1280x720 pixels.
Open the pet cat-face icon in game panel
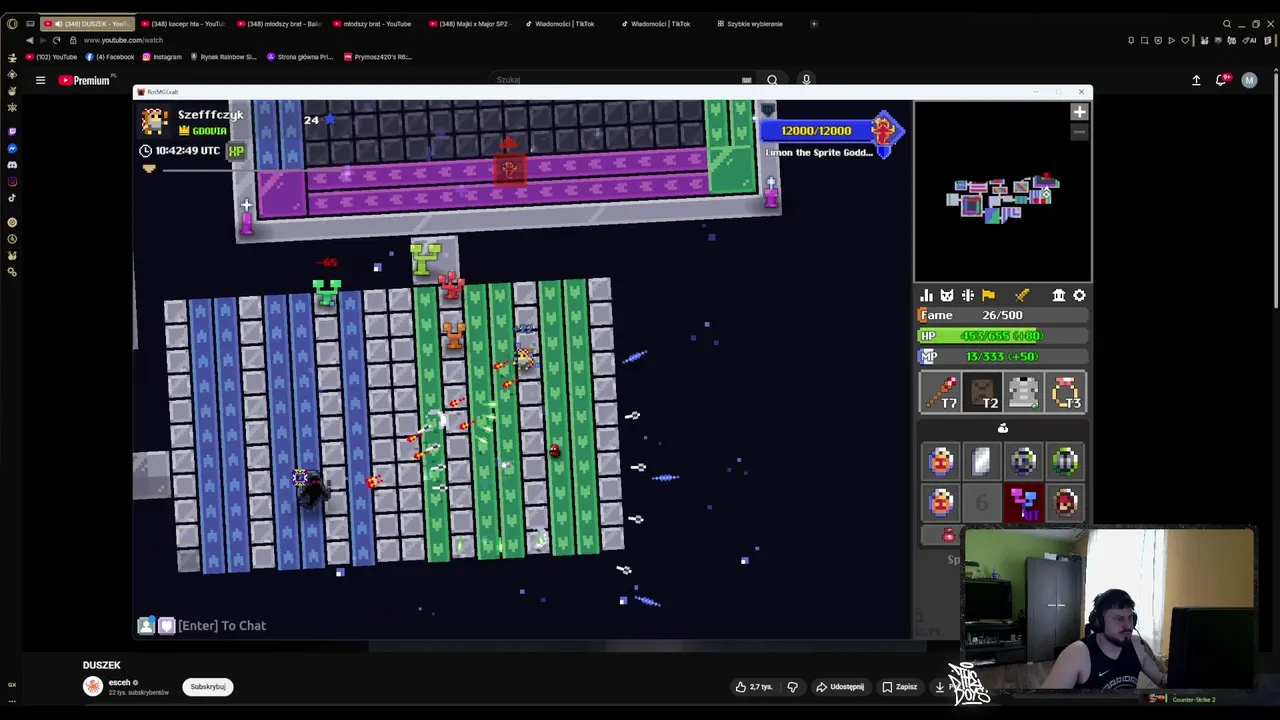click(x=947, y=295)
